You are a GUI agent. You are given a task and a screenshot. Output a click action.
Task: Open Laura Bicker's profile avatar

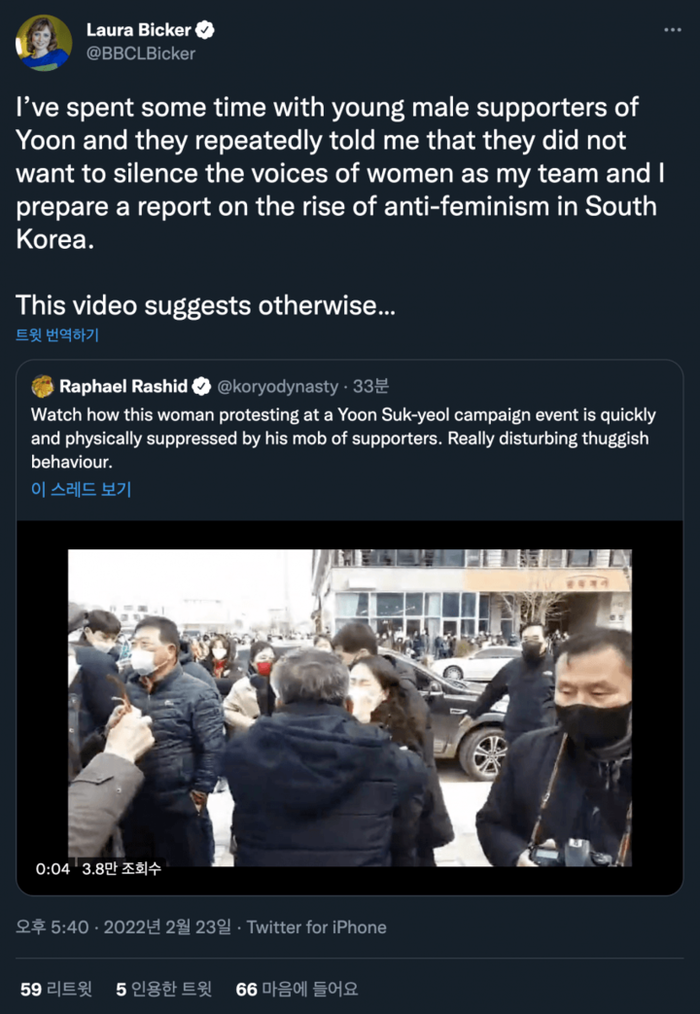point(44,43)
